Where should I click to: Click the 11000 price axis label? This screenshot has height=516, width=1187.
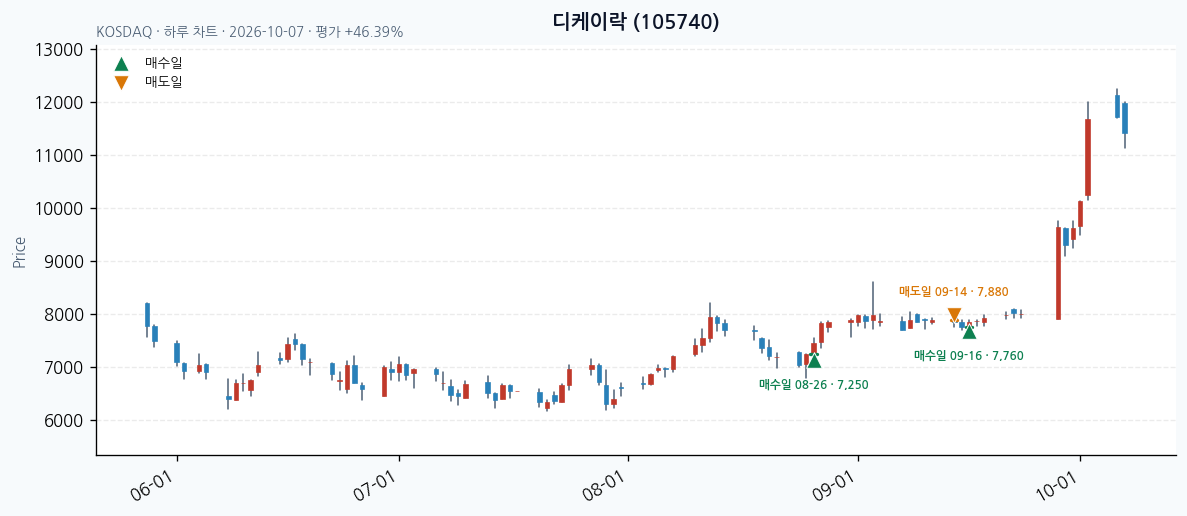(58, 156)
